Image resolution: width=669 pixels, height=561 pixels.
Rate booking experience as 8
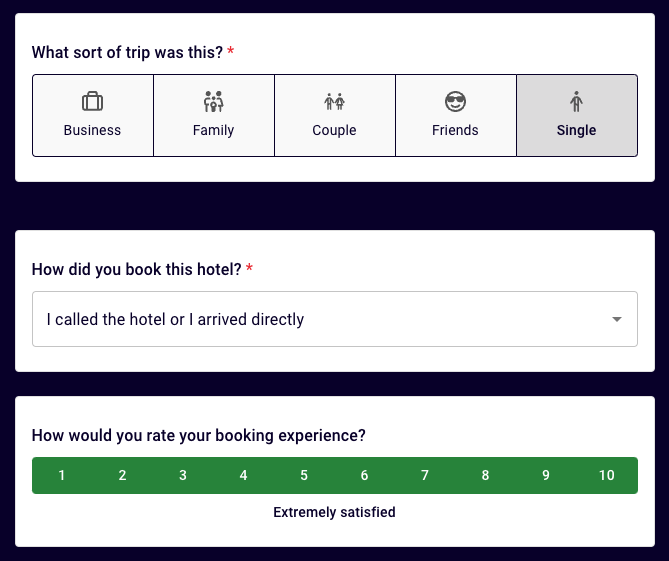point(486,475)
